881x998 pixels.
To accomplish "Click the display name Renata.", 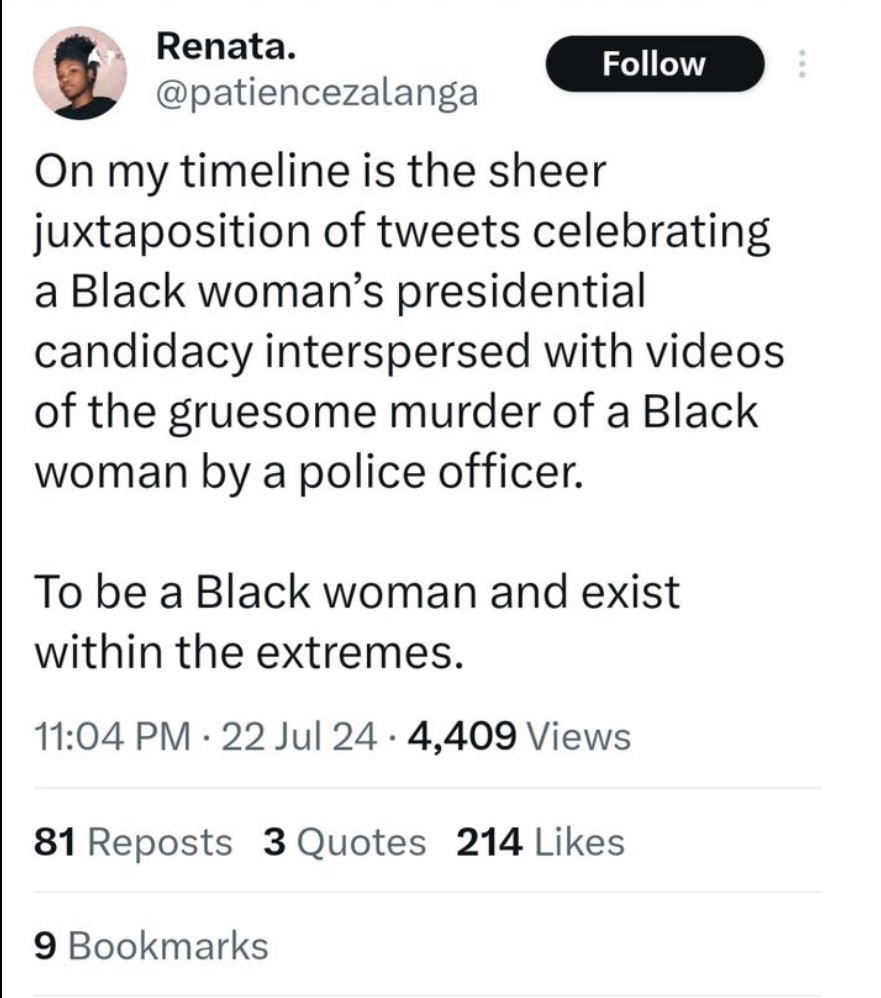I will click(x=225, y=47).
